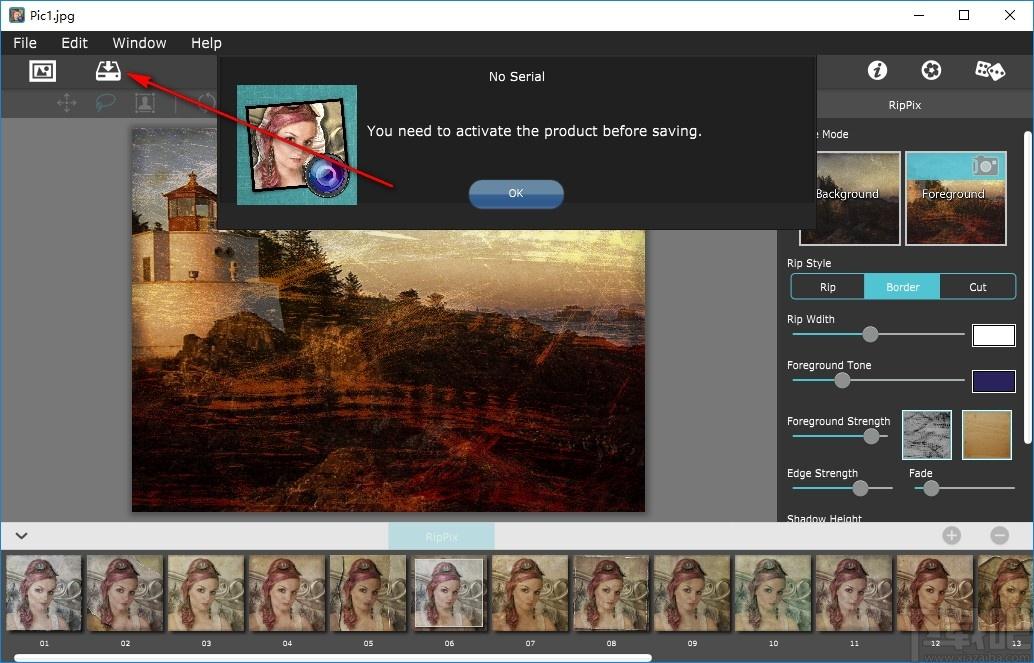Select the Rip style option

pyautogui.click(x=827, y=287)
